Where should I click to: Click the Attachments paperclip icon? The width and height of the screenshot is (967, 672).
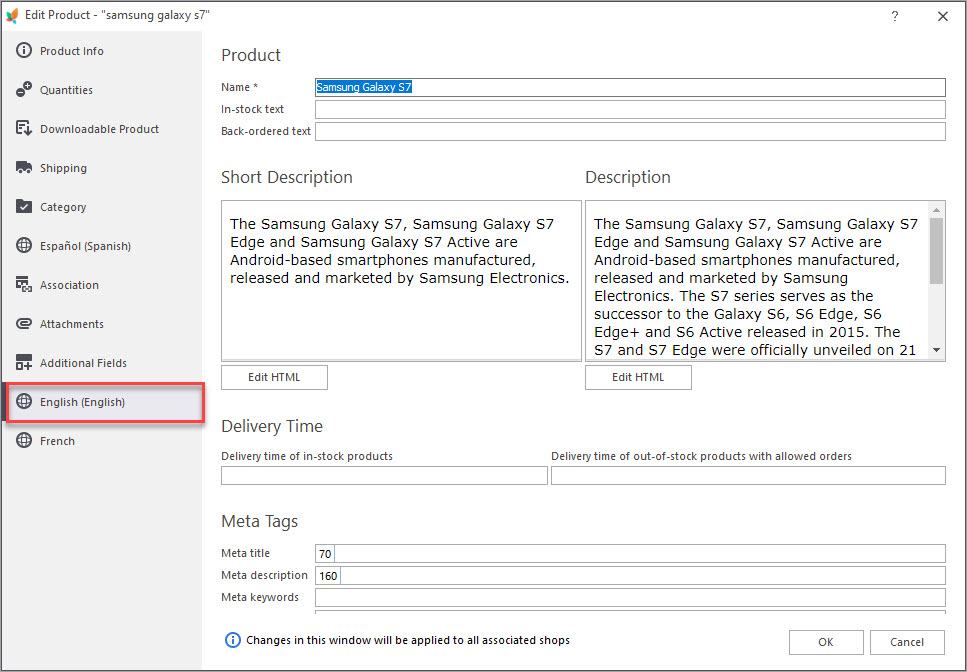tap(23, 324)
